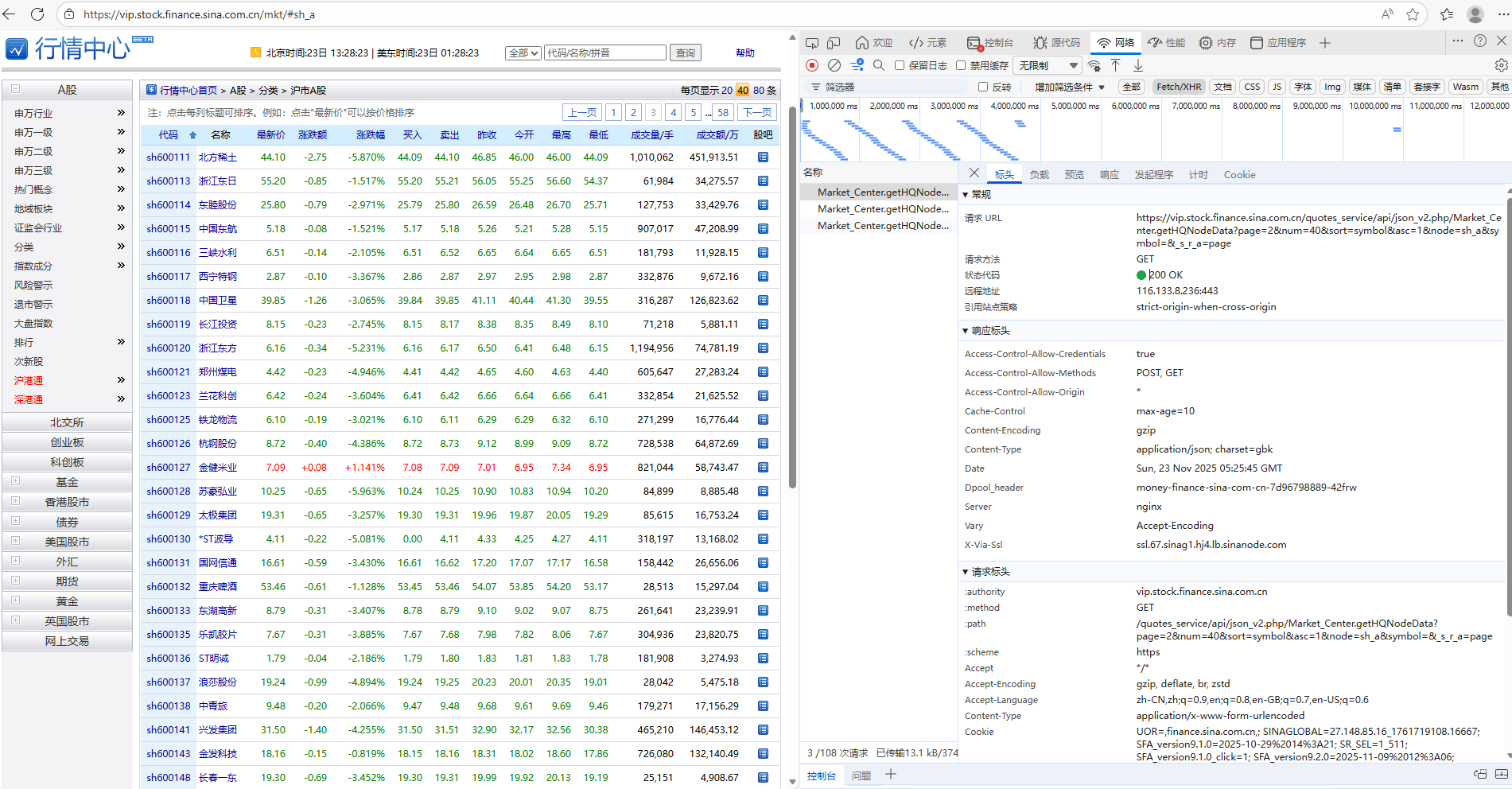
Task: Add a new DevTools tool tab (plus)
Action: 1325,43
